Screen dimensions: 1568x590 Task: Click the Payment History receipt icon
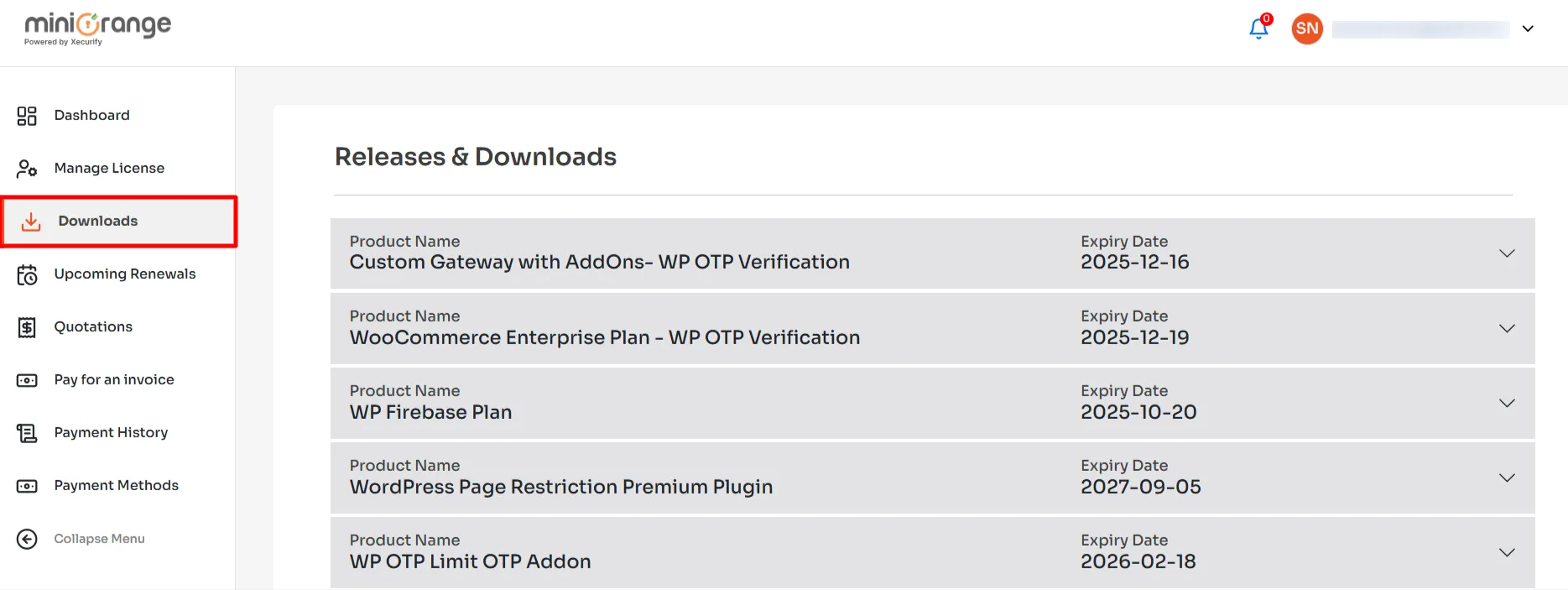27,433
